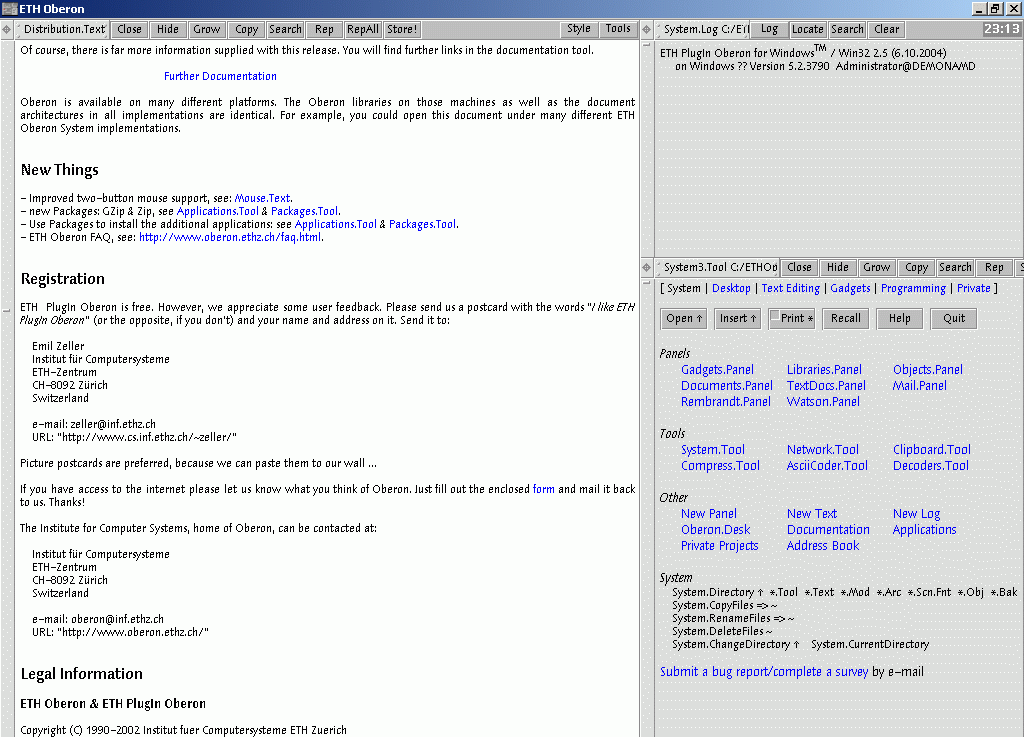This screenshot has width=1024, height=737.
Task: Open the Address Book link
Action: point(823,546)
